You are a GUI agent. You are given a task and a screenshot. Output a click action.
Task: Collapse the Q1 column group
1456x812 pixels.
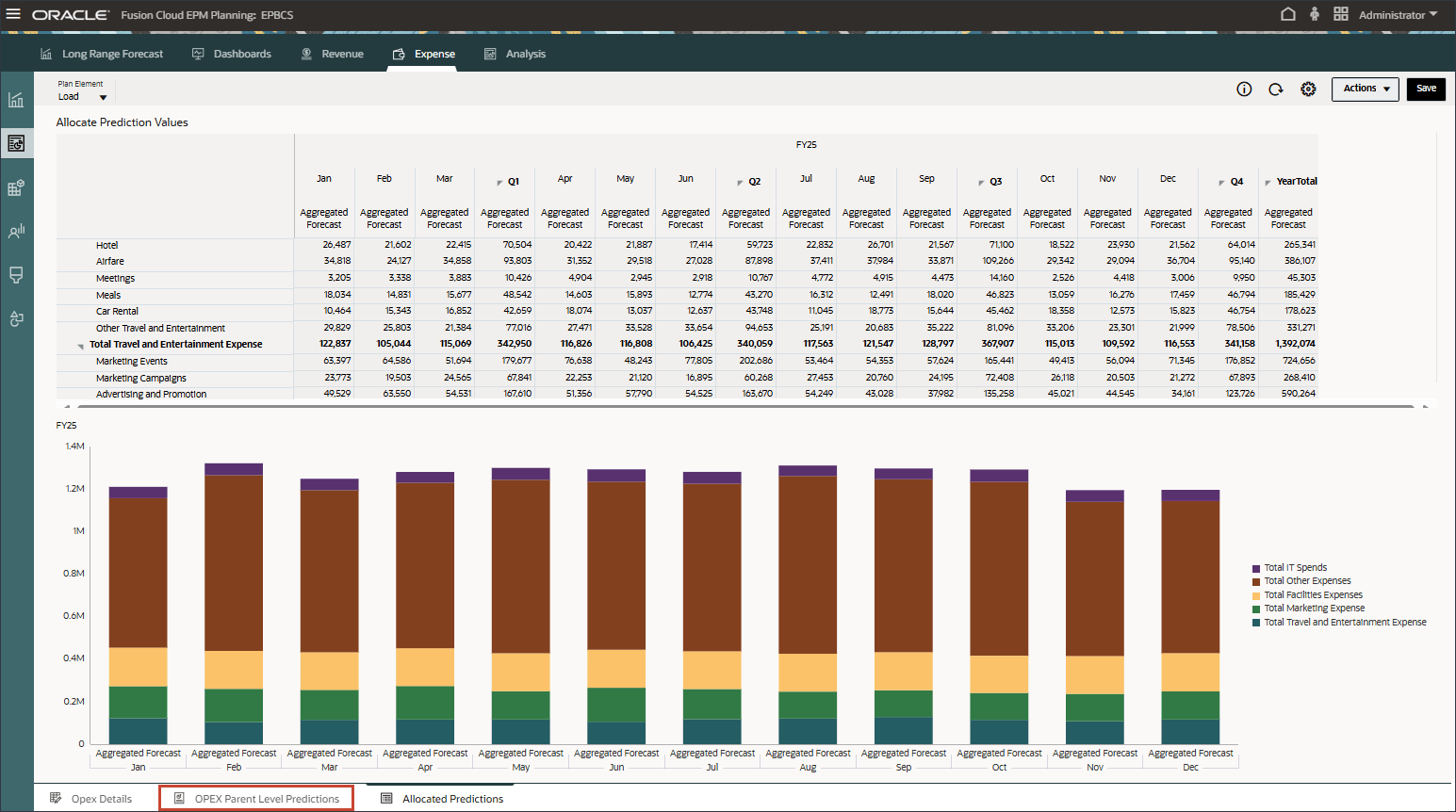pos(499,183)
